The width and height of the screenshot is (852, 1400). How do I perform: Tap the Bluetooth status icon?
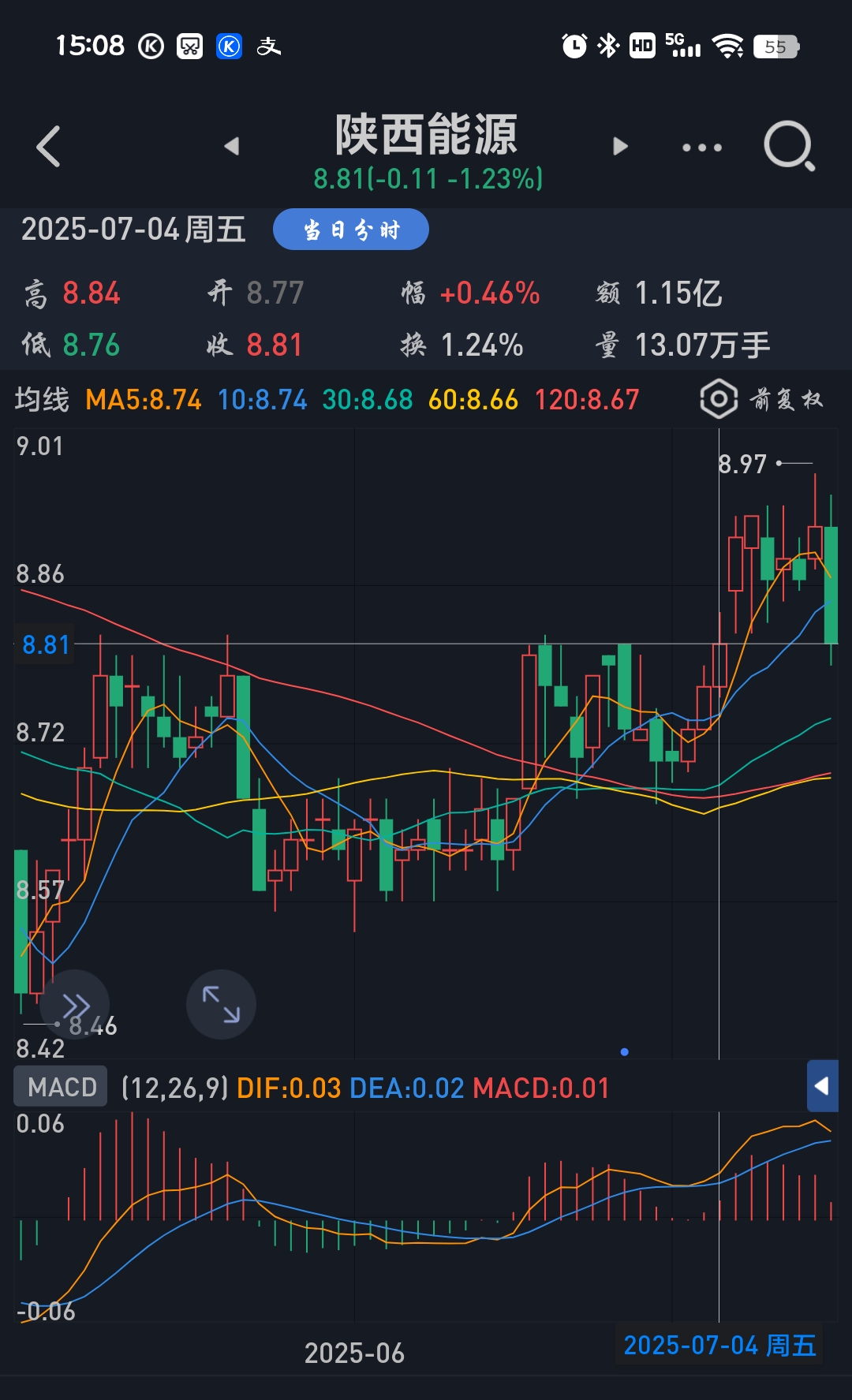[608, 46]
